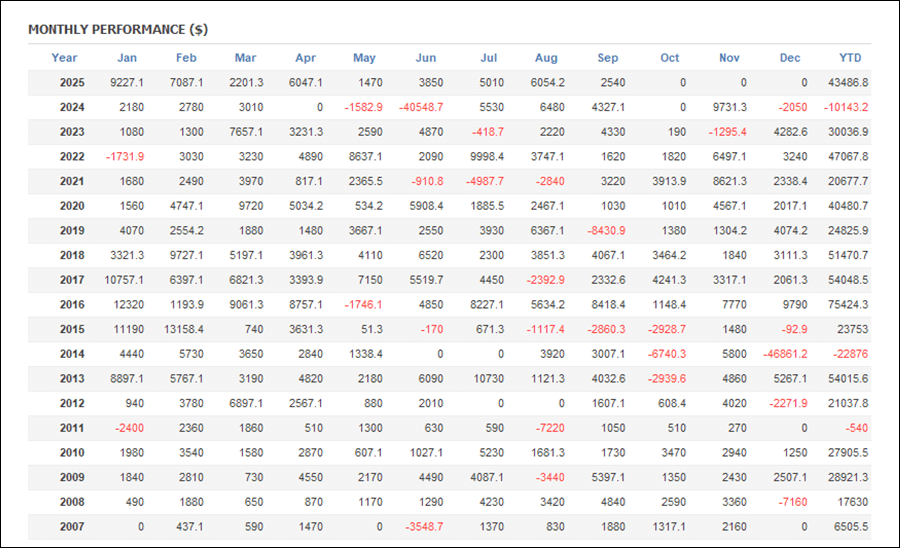The image size is (900, 548).
Task: Click the 9998.4 value in July 2022
Action: pos(482,157)
